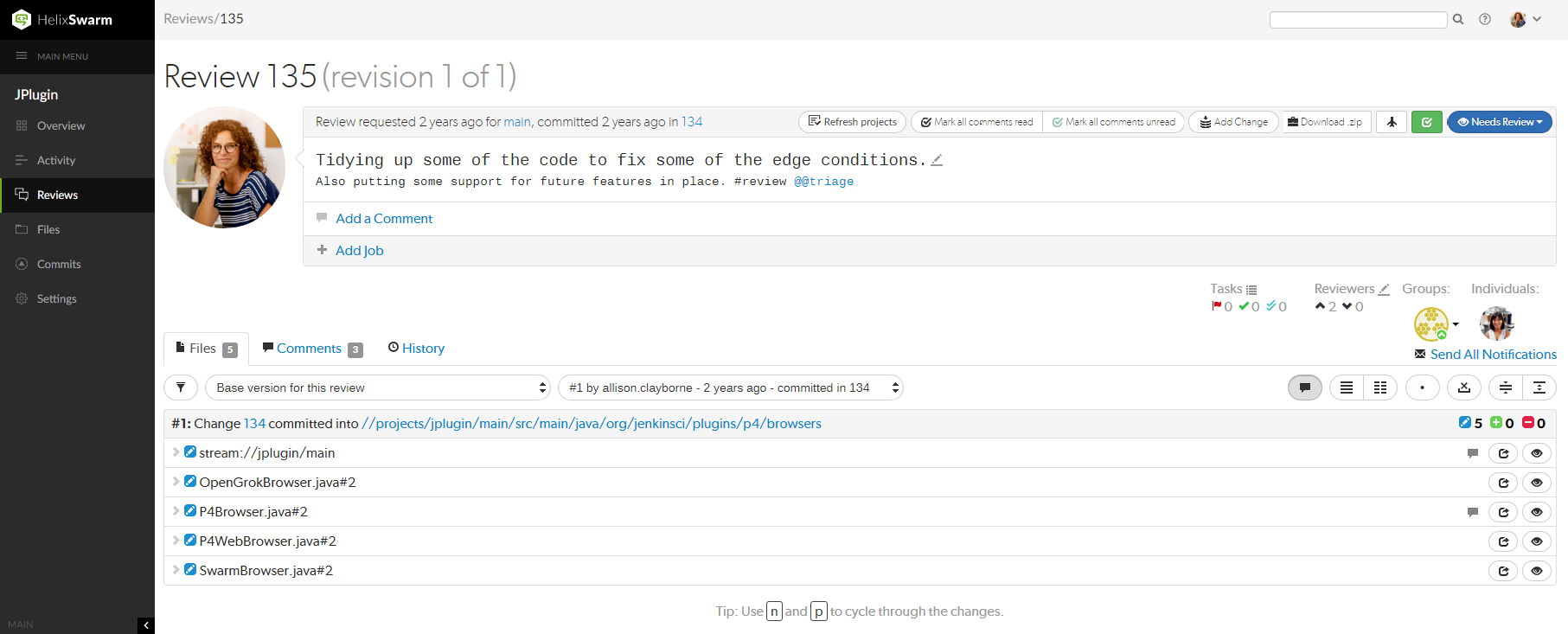Open the browsers depot path link

point(592,424)
